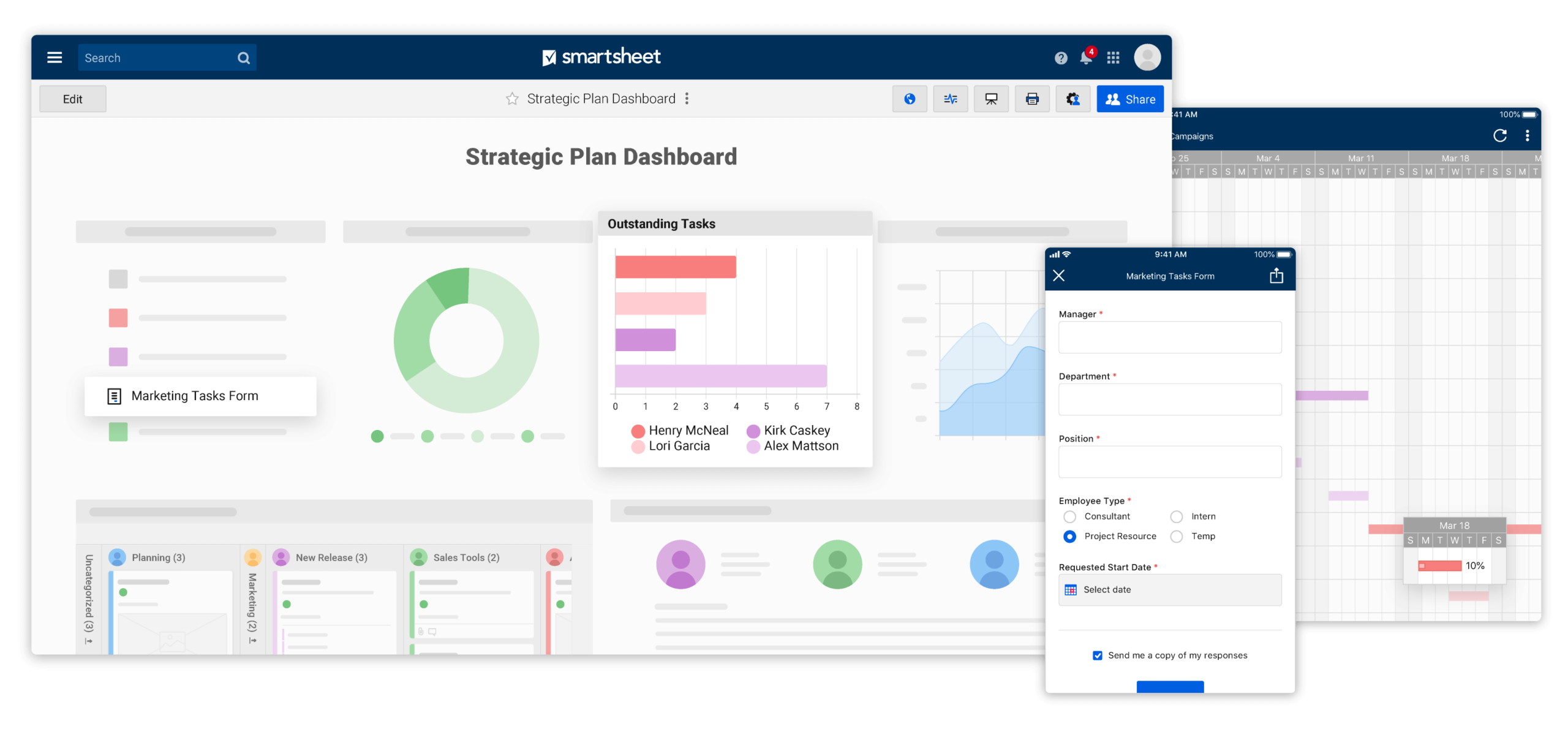The width and height of the screenshot is (1568, 737).
Task: Click the large blue contact avatar
Action: pos(993,565)
